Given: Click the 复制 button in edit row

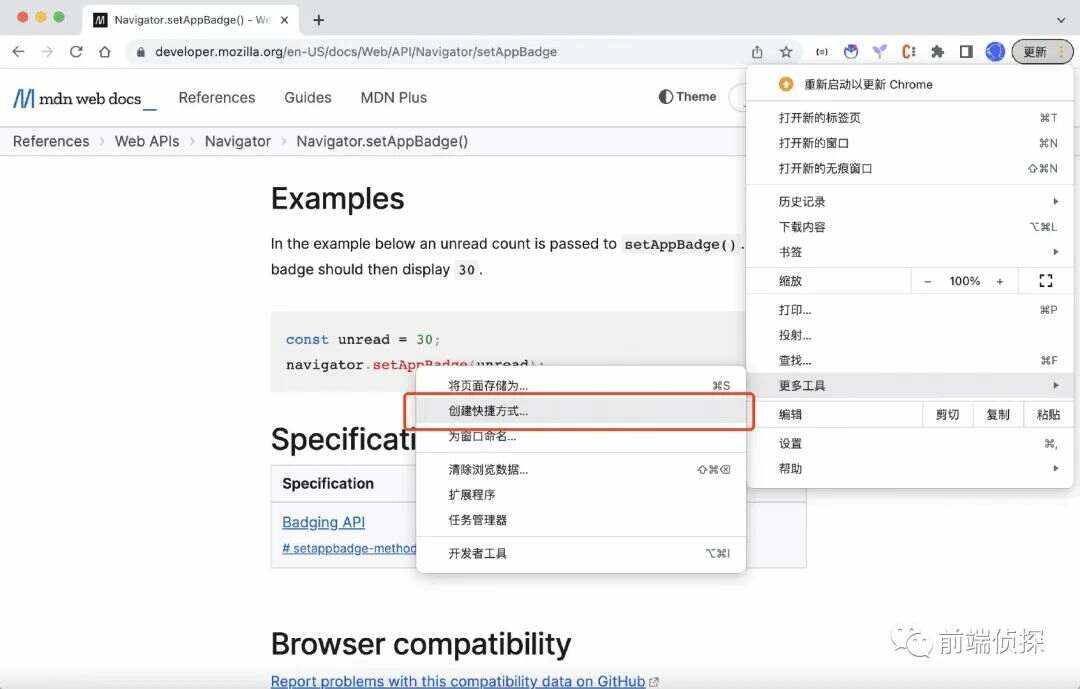Looking at the screenshot, I should coord(997,414).
